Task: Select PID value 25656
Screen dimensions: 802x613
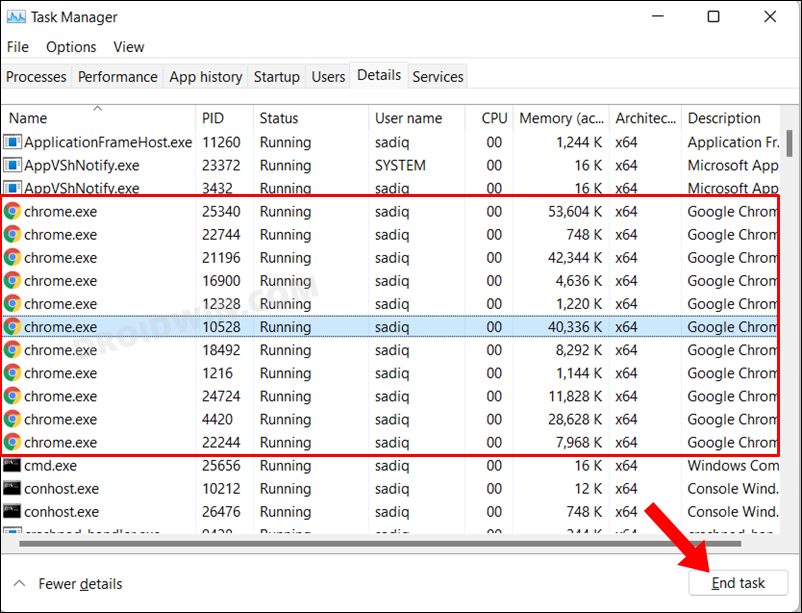Action: (221, 465)
